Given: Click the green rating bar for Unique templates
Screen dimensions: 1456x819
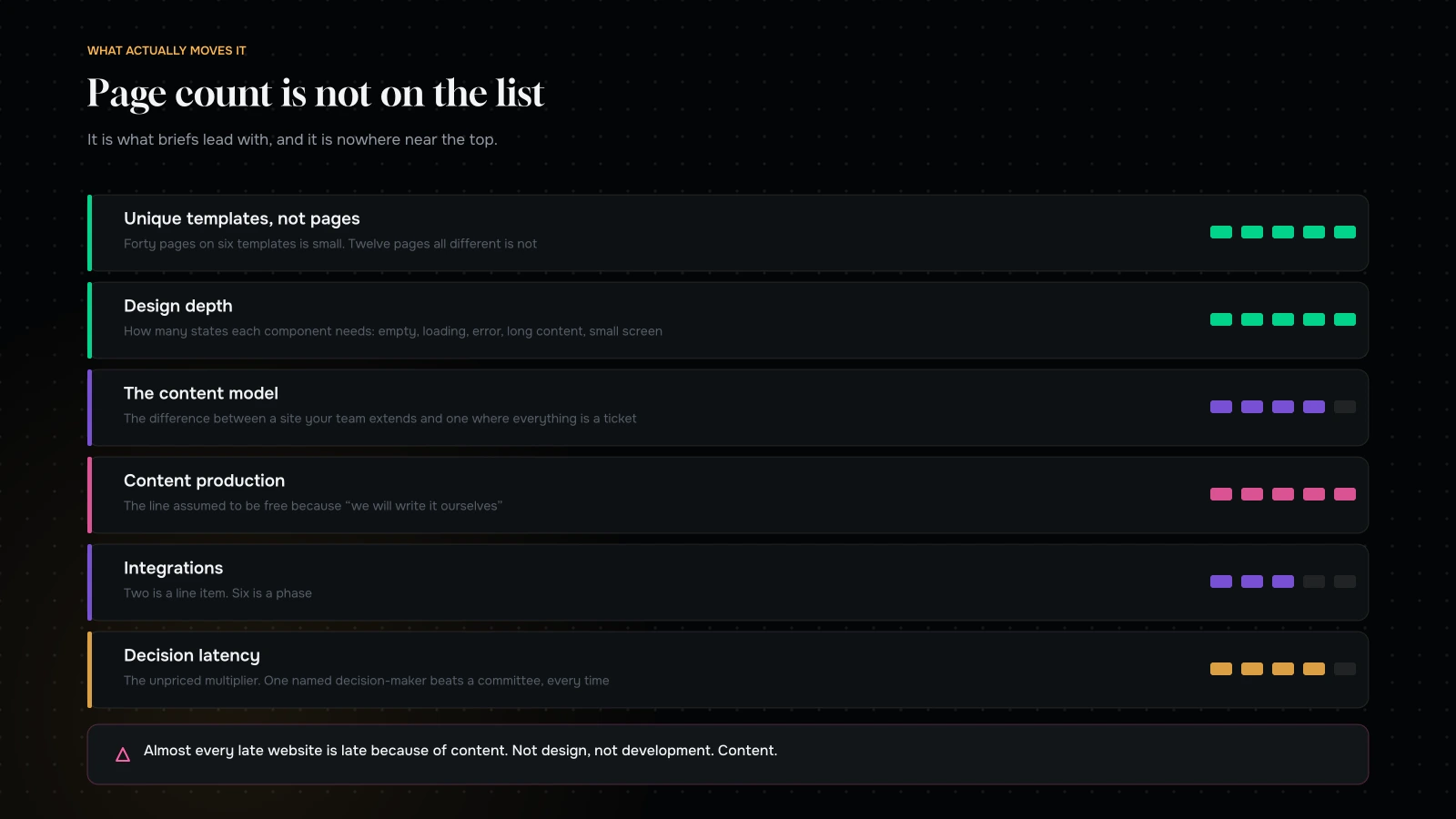Looking at the screenshot, I should pos(1283,232).
